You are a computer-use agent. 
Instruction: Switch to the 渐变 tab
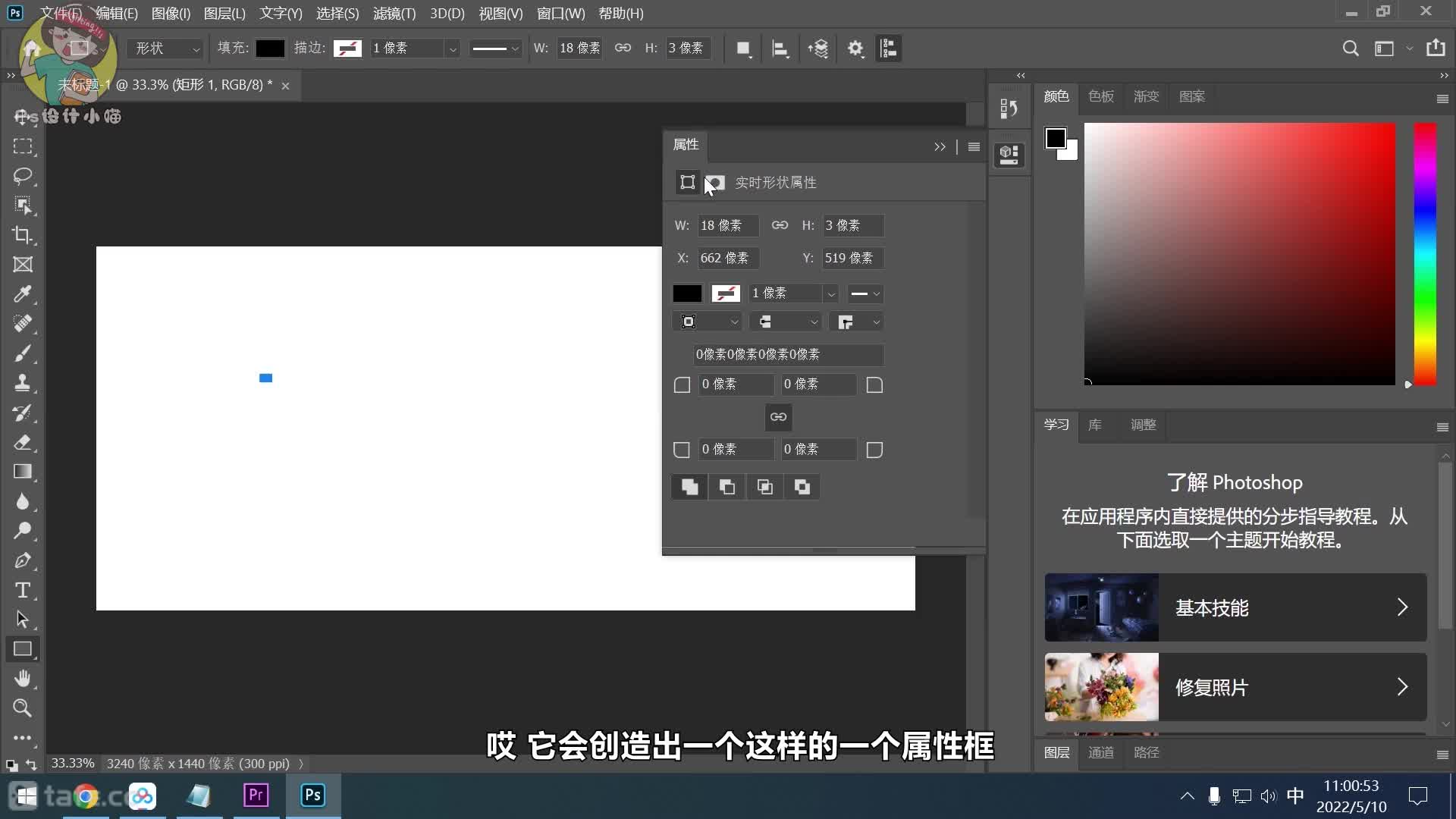(x=1147, y=96)
